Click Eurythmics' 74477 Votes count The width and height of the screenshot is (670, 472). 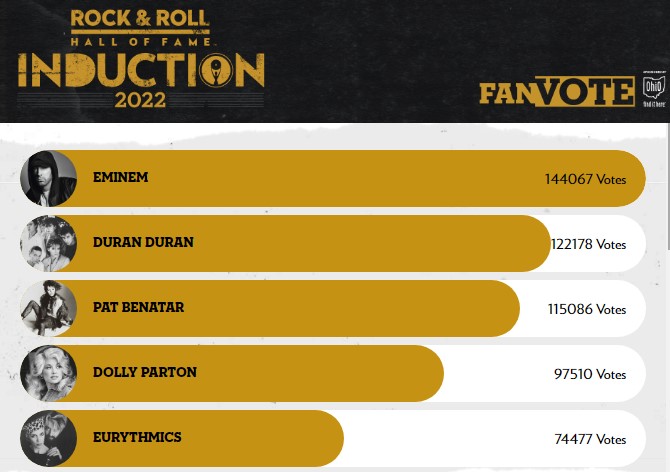590,439
